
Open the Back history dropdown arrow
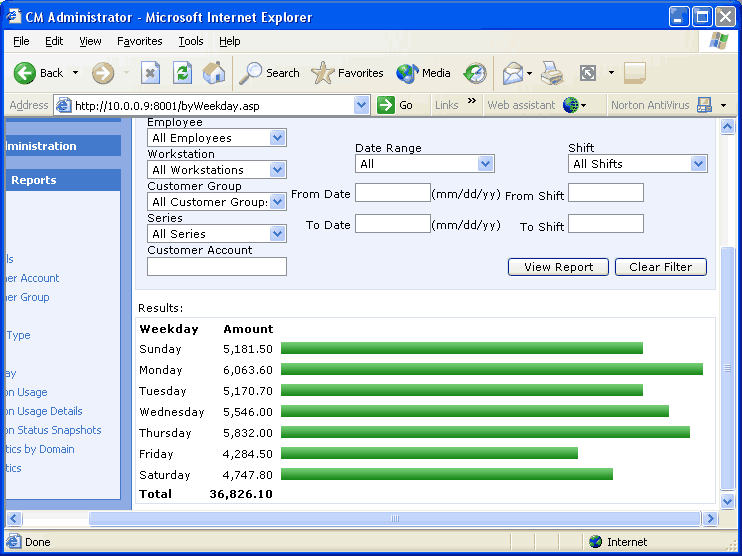pyautogui.click(x=75, y=73)
